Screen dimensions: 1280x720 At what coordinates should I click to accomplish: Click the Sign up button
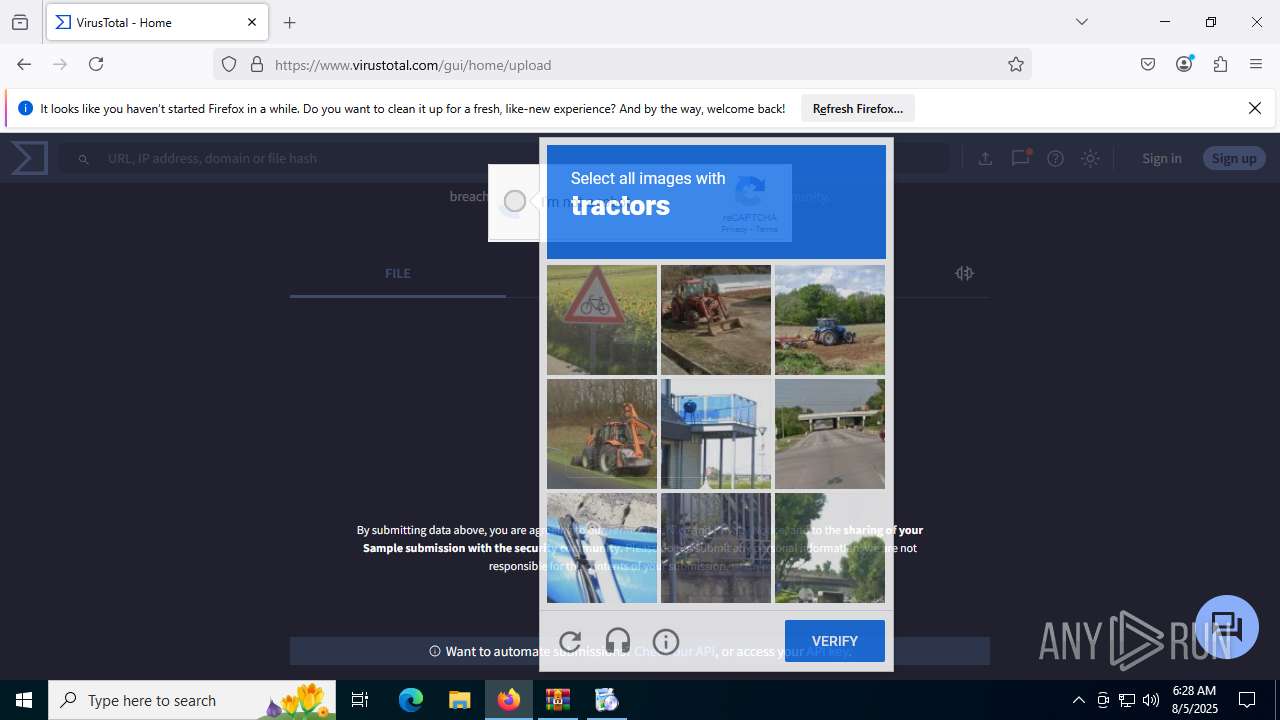(x=1234, y=158)
